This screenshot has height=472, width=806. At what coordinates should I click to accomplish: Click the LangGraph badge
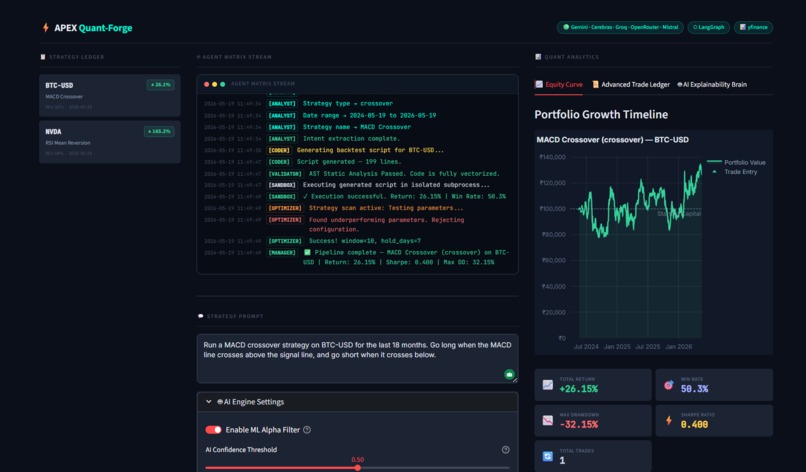(x=708, y=27)
